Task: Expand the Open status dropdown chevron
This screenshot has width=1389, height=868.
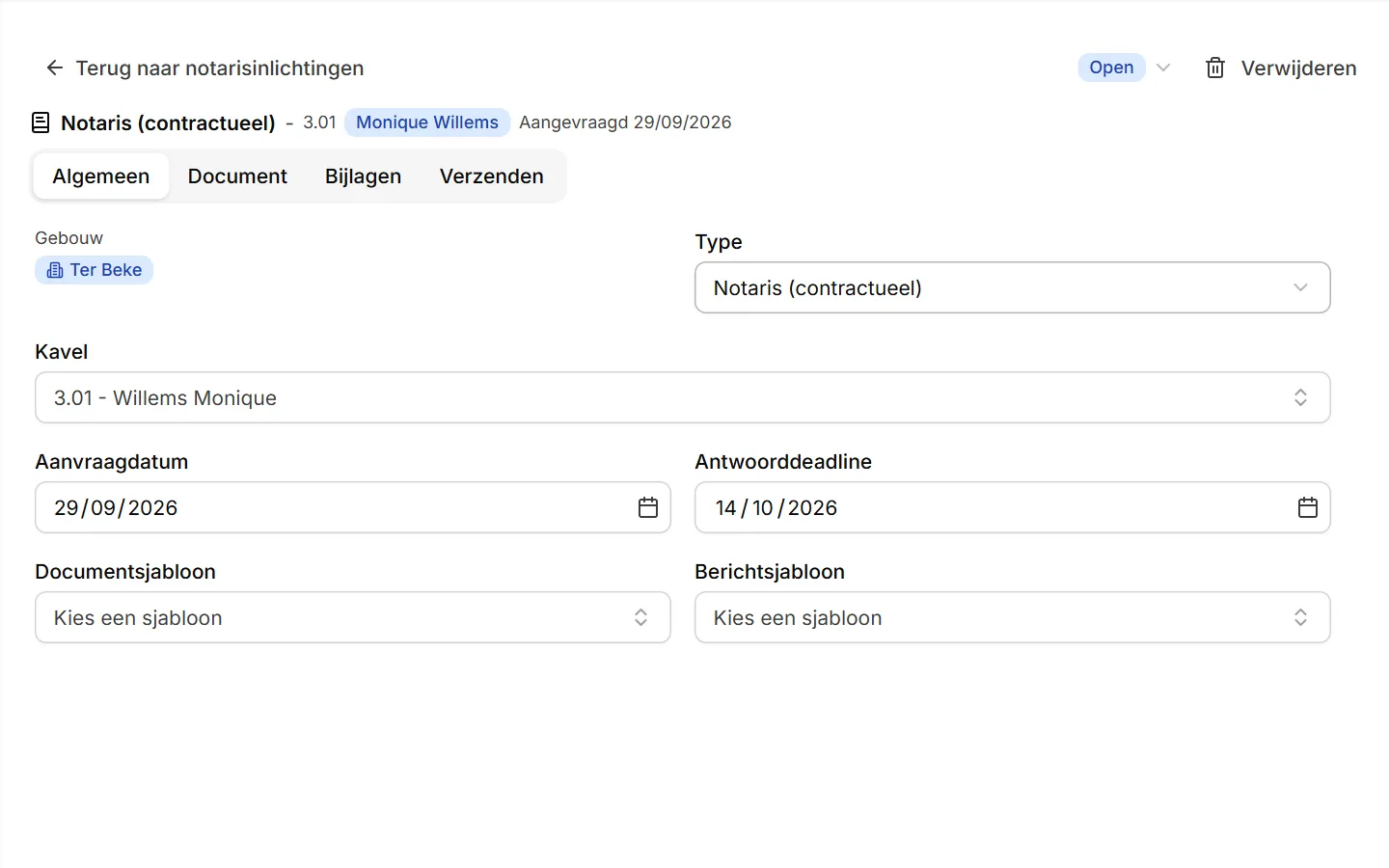Action: click(1163, 68)
